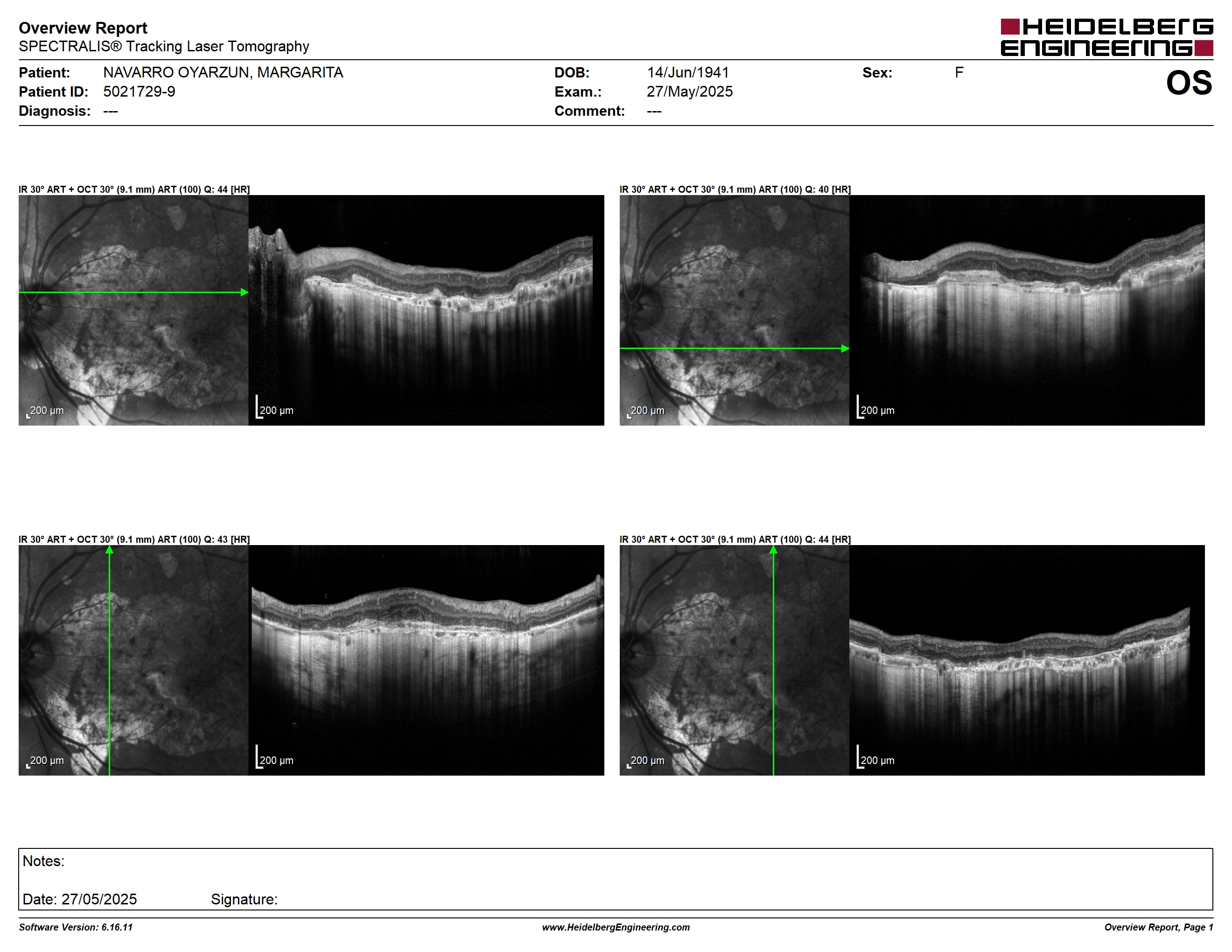Open the top-left infrared fundus image

point(133,310)
